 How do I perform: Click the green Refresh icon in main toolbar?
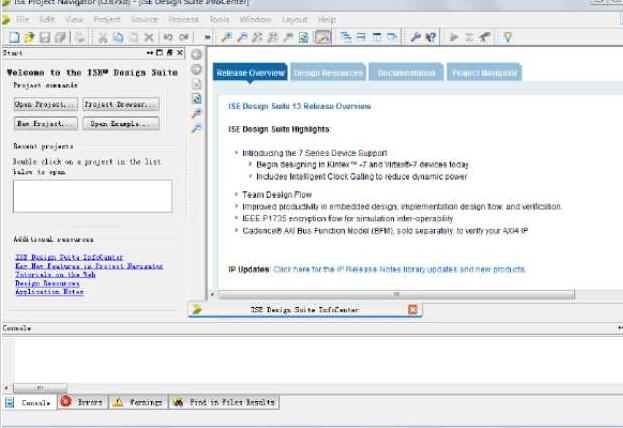click(304, 37)
